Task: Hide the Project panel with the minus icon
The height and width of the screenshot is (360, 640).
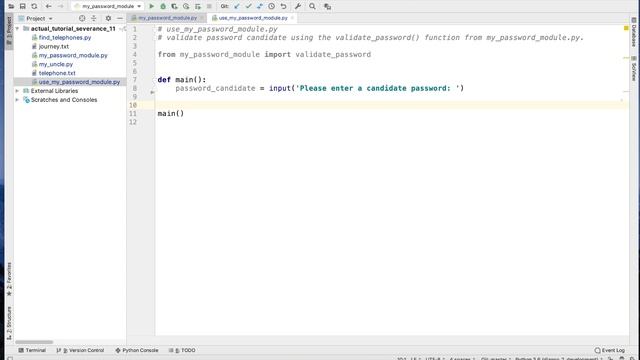Action: coord(120,18)
